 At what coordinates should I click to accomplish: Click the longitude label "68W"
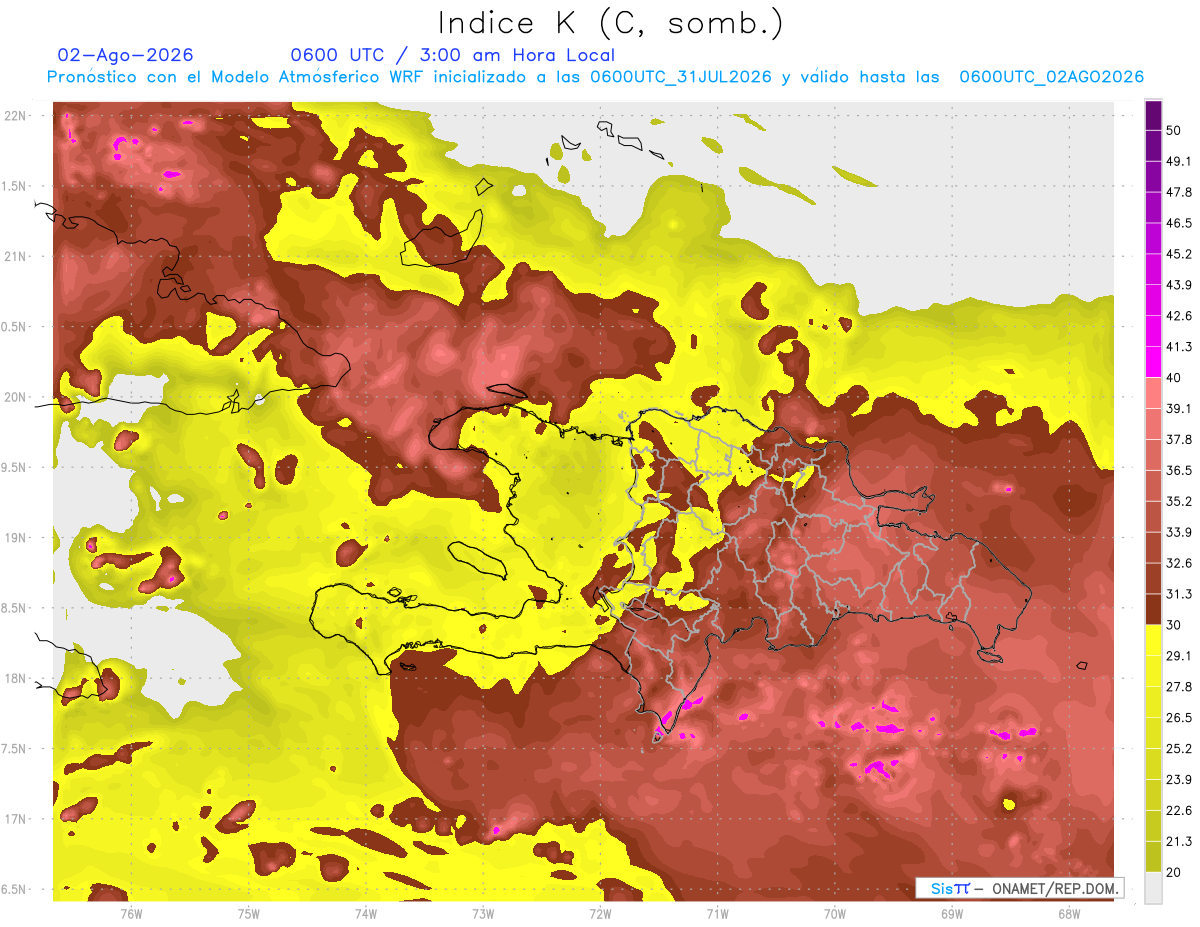pos(1069,914)
